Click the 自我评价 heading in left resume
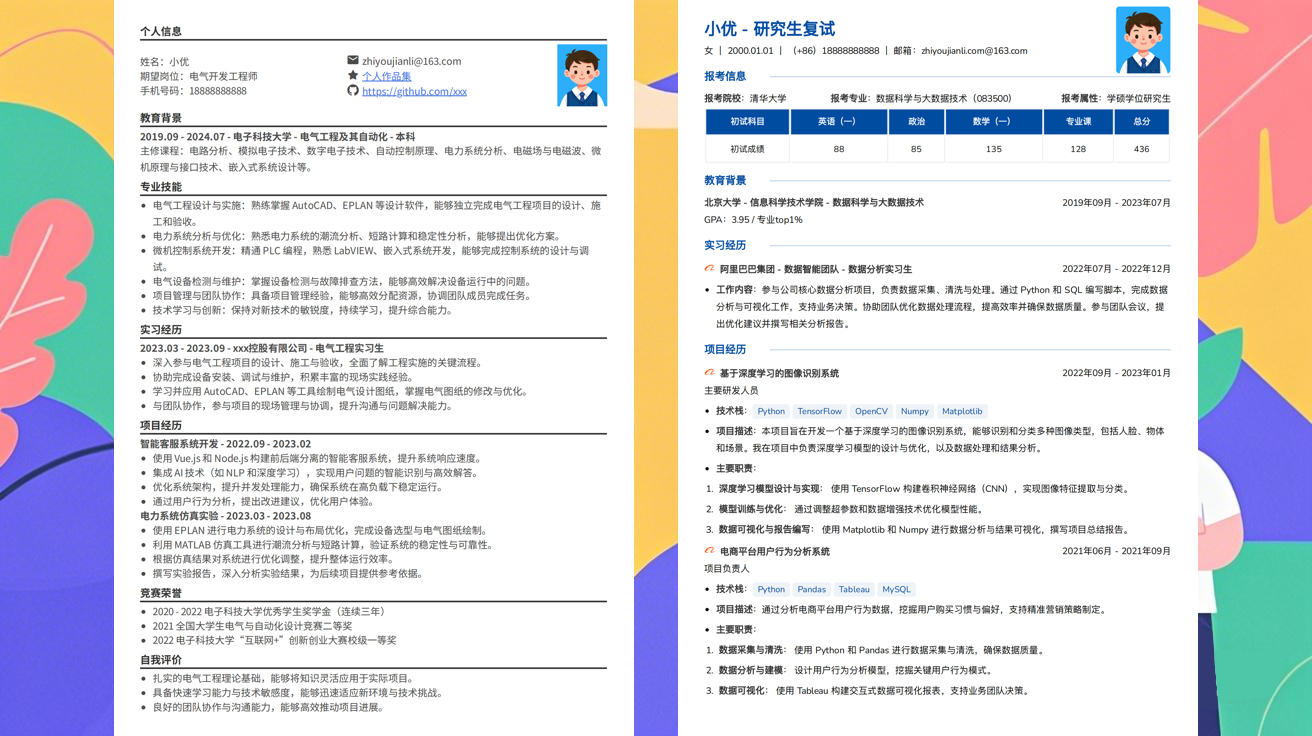 (161, 660)
